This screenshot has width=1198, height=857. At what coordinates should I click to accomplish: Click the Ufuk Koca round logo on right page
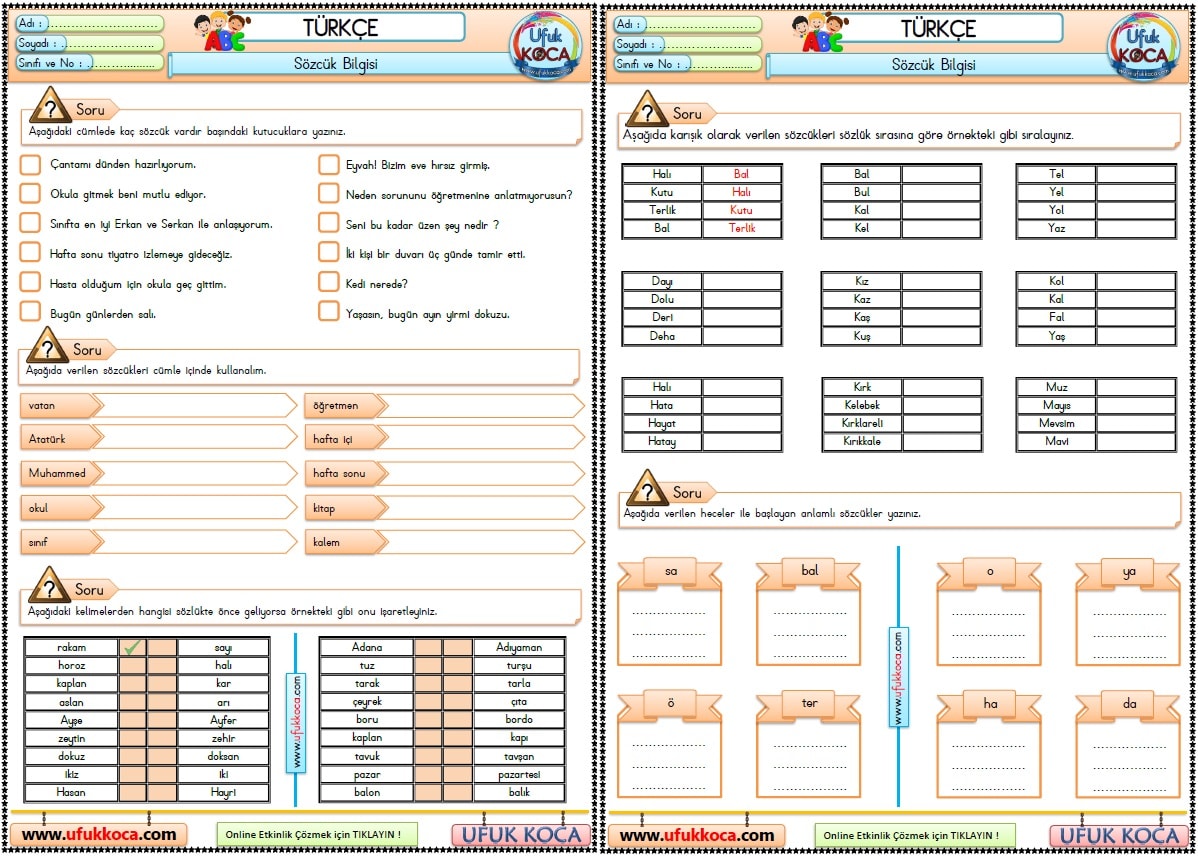coord(1144,46)
